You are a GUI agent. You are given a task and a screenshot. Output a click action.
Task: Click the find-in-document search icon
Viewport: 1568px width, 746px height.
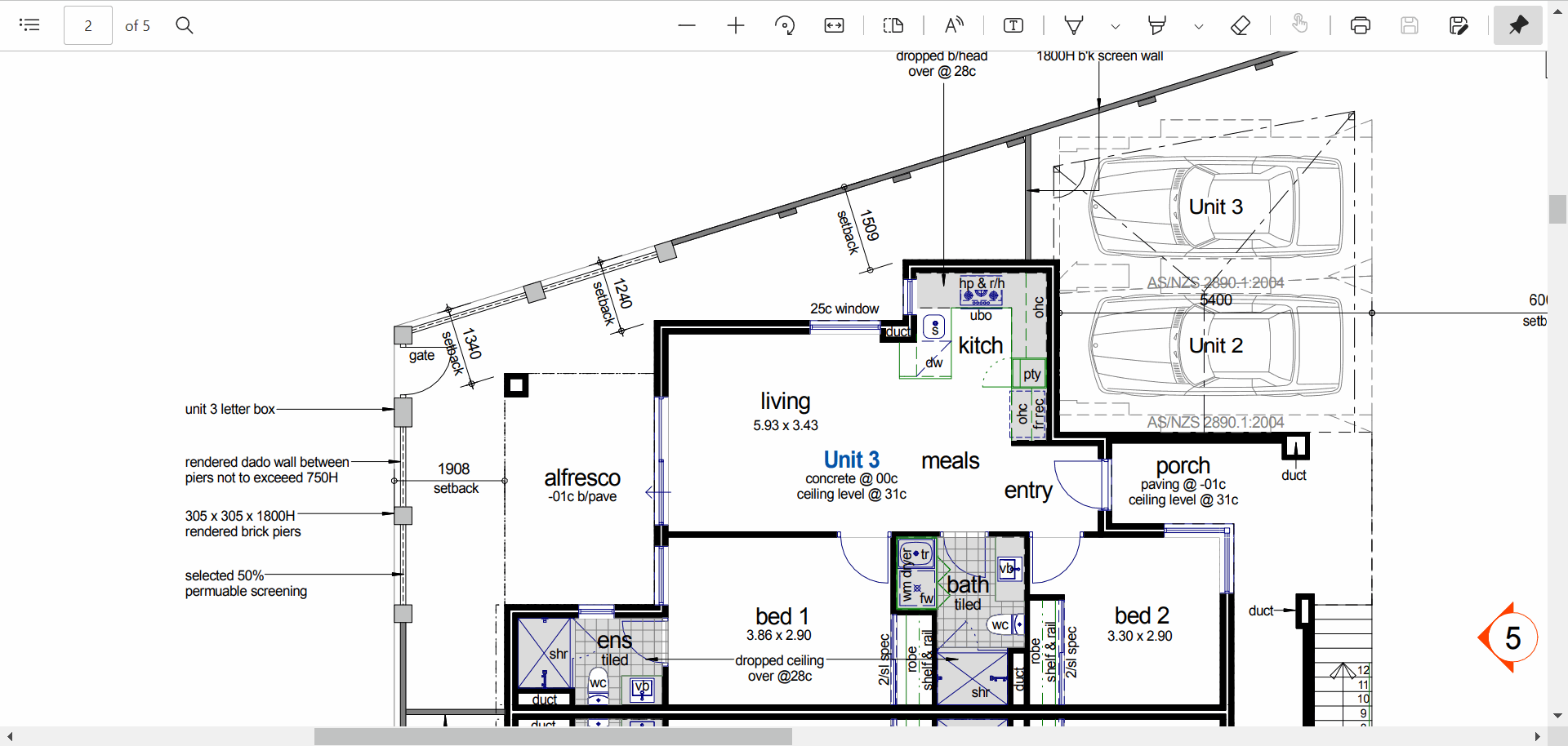pos(185,25)
